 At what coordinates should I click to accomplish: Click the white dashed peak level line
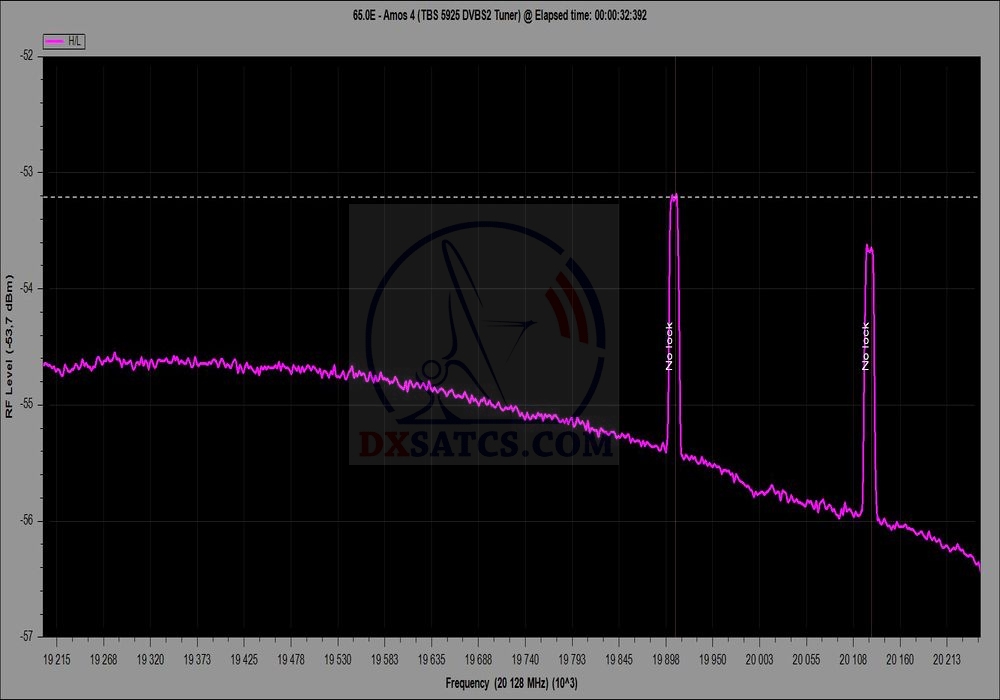[300, 197]
